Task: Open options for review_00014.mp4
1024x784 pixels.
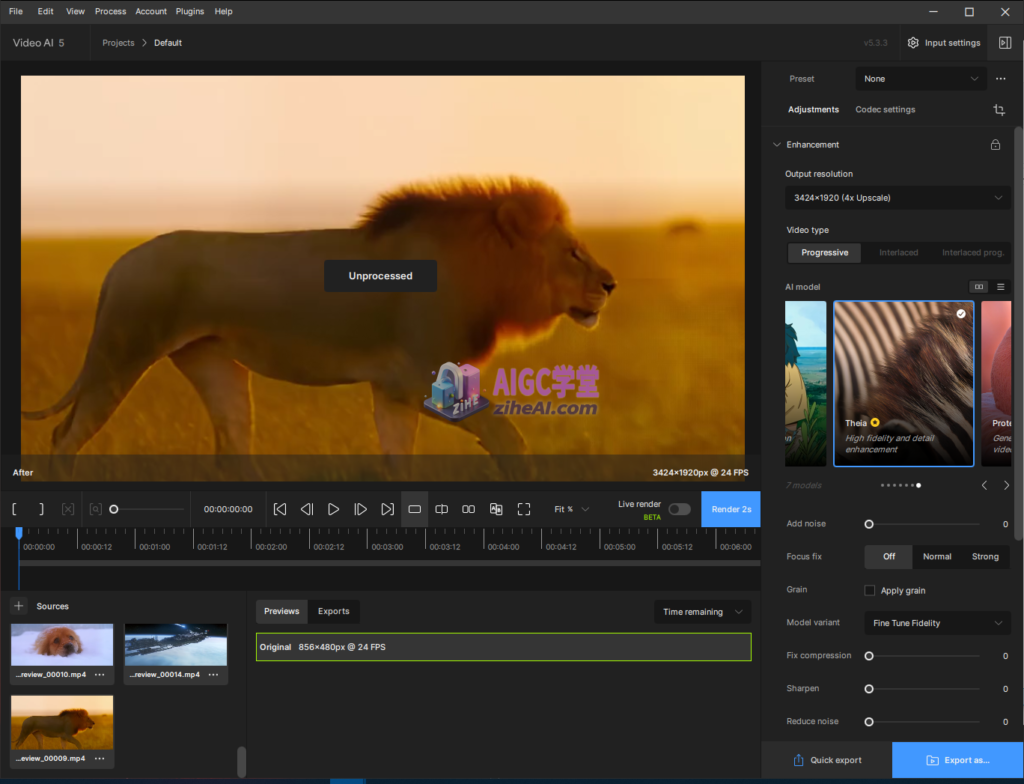Action: pyautogui.click(x=214, y=674)
